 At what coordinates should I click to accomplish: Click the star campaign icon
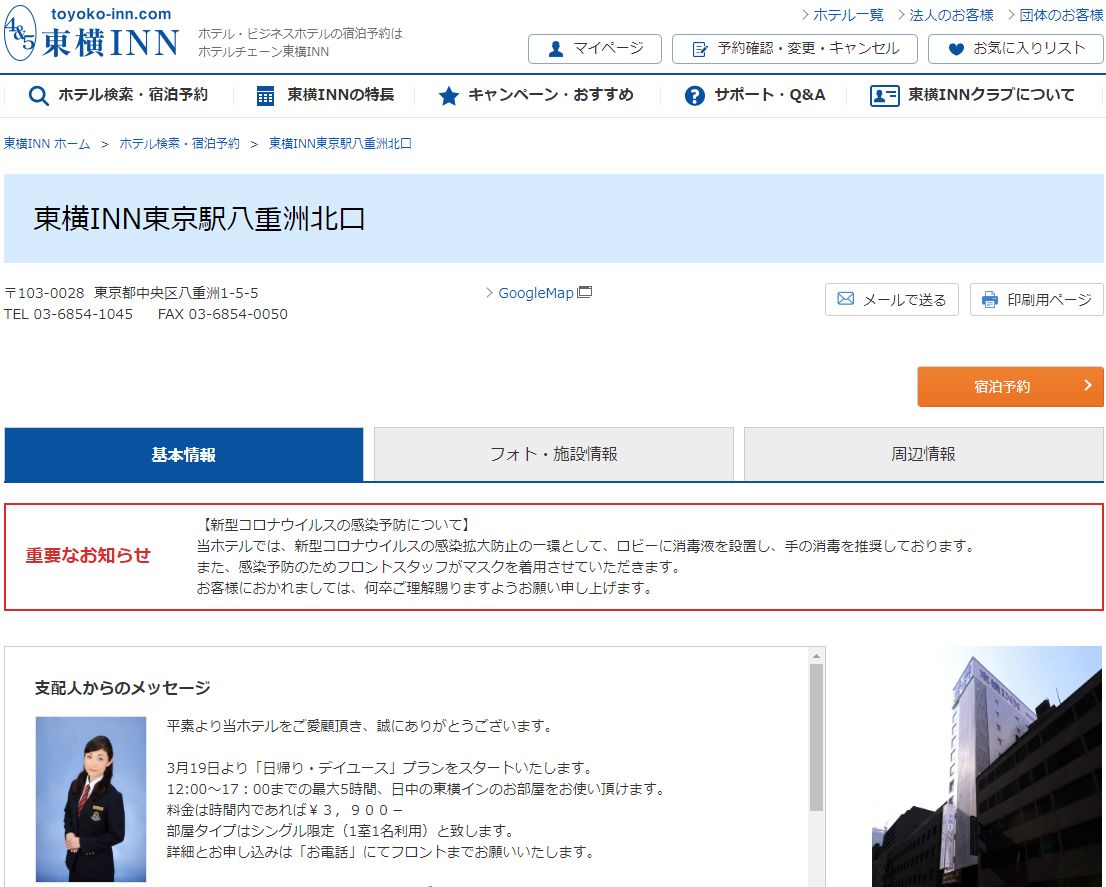pos(449,96)
